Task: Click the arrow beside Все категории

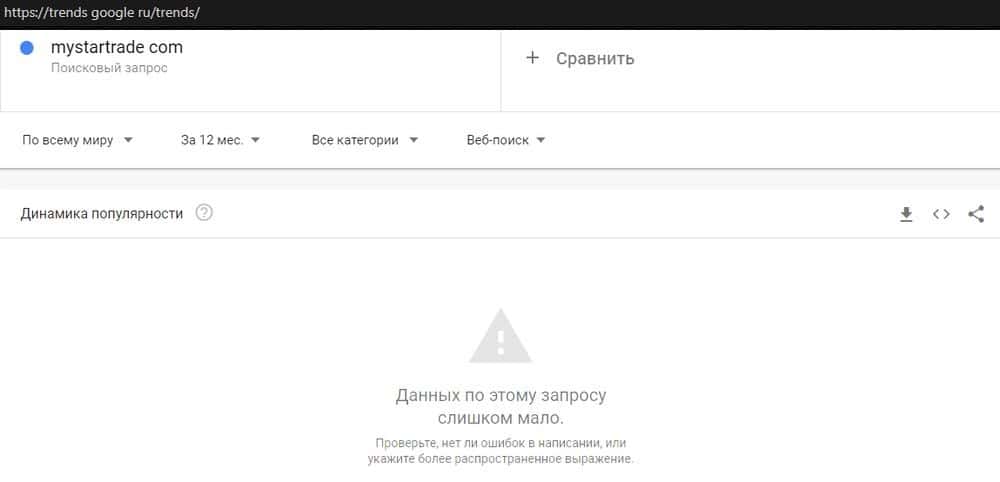Action: [413, 140]
